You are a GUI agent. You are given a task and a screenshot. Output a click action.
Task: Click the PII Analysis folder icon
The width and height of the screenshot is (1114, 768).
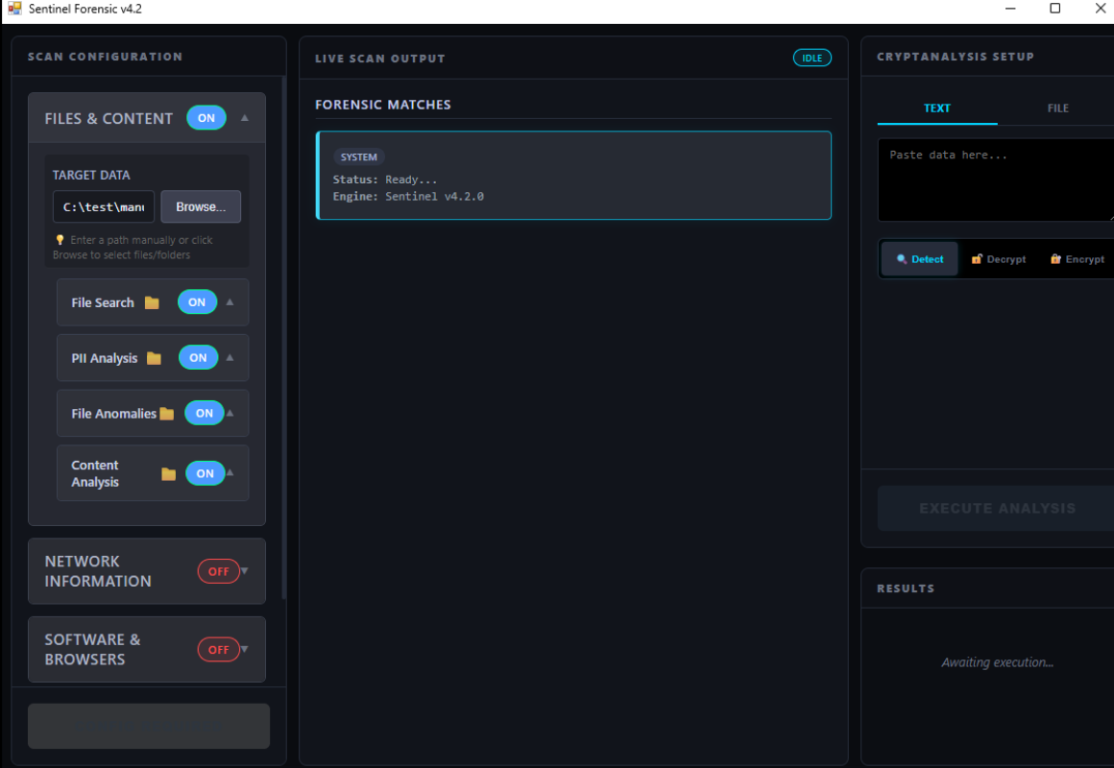[154, 358]
